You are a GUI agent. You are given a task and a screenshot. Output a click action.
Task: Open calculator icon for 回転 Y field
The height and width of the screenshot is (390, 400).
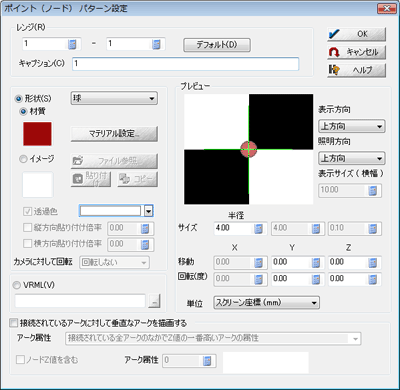point(316,279)
